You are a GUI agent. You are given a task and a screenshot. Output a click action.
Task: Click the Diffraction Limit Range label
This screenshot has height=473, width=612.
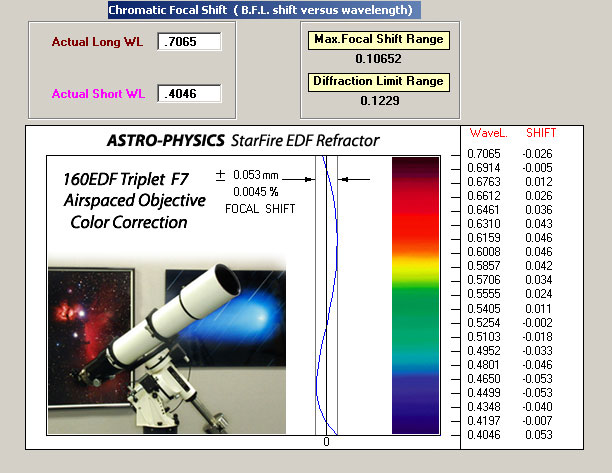coord(379,82)
